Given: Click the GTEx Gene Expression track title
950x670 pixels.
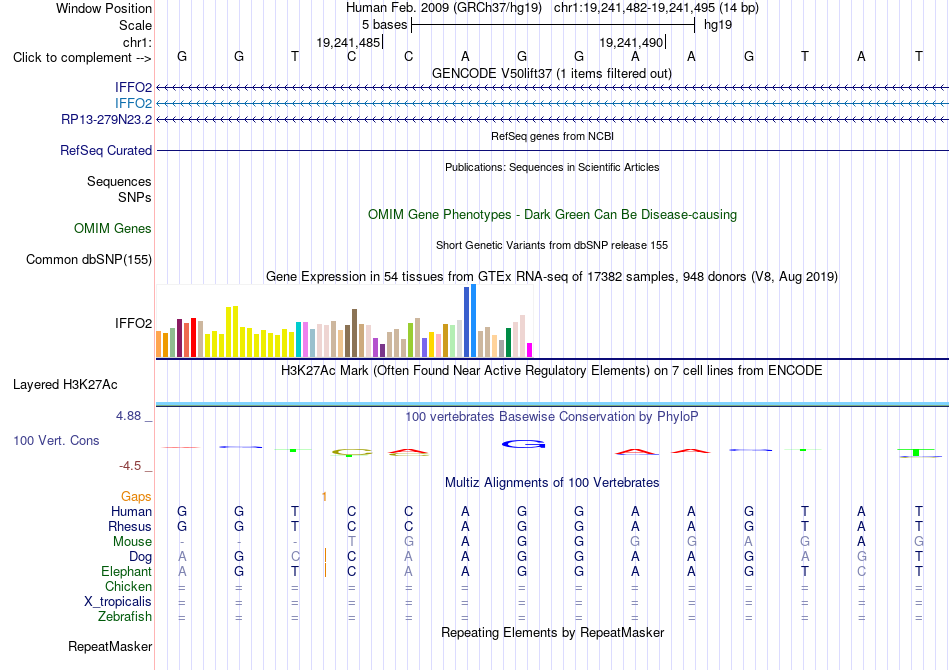Looking at the screenshot, I should point(552,277).
